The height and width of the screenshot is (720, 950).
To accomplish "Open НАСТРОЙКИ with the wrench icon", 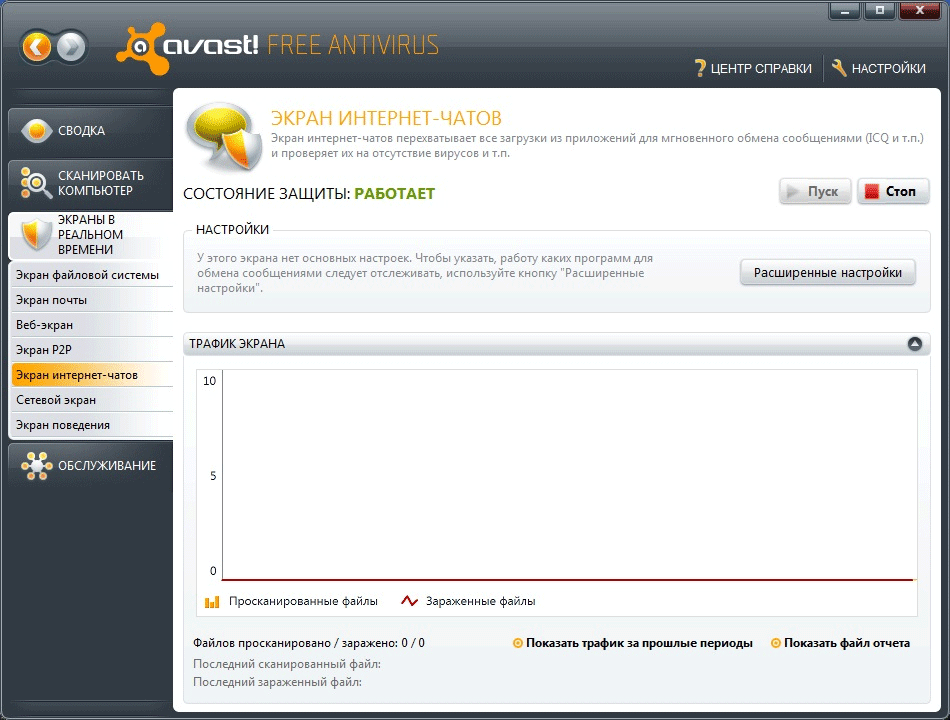I will (x=879, y=68).
